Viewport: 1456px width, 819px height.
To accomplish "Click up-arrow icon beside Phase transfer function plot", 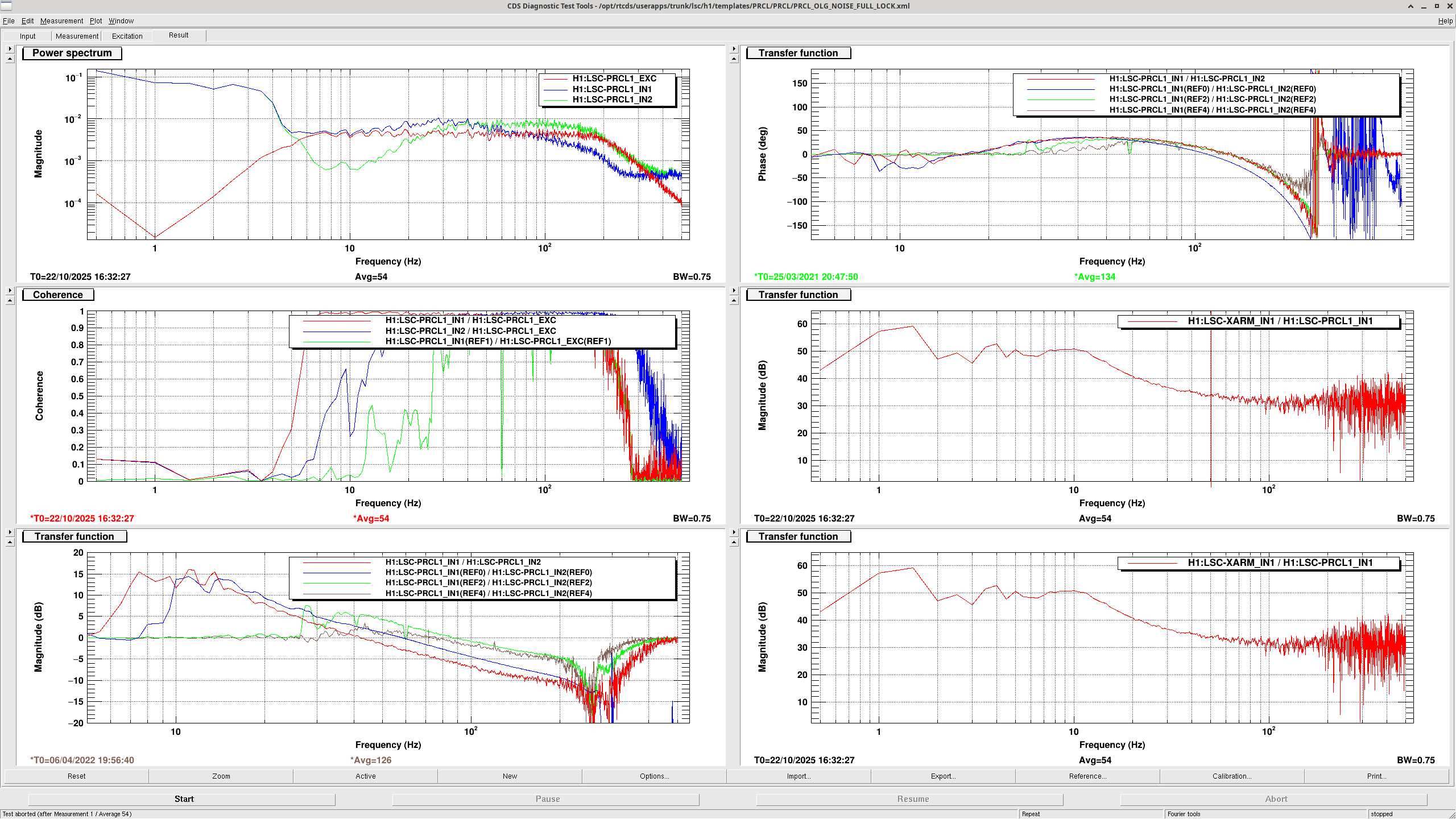I will [x=734, y=59].
